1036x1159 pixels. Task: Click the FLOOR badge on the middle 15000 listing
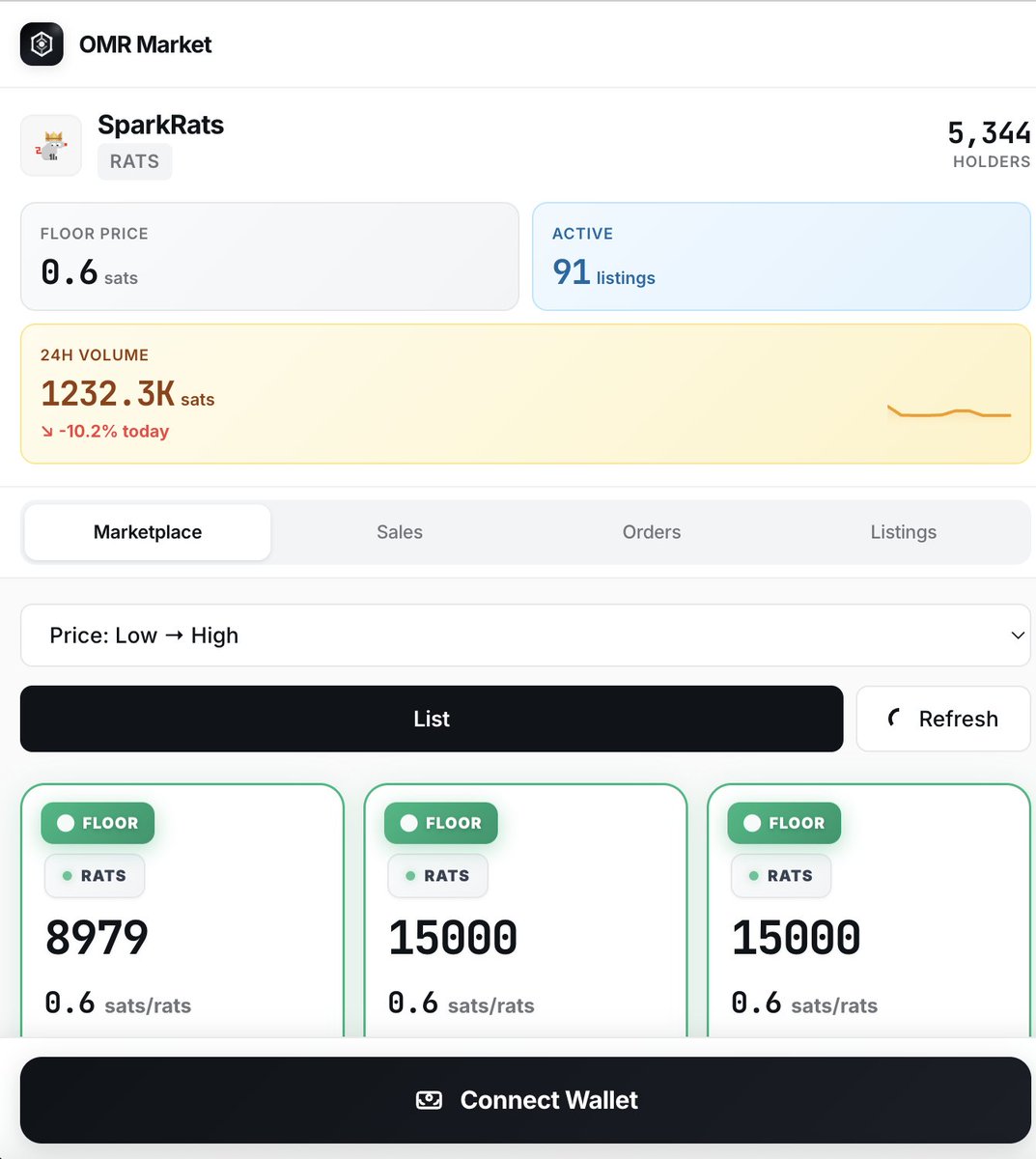(441, 823)
